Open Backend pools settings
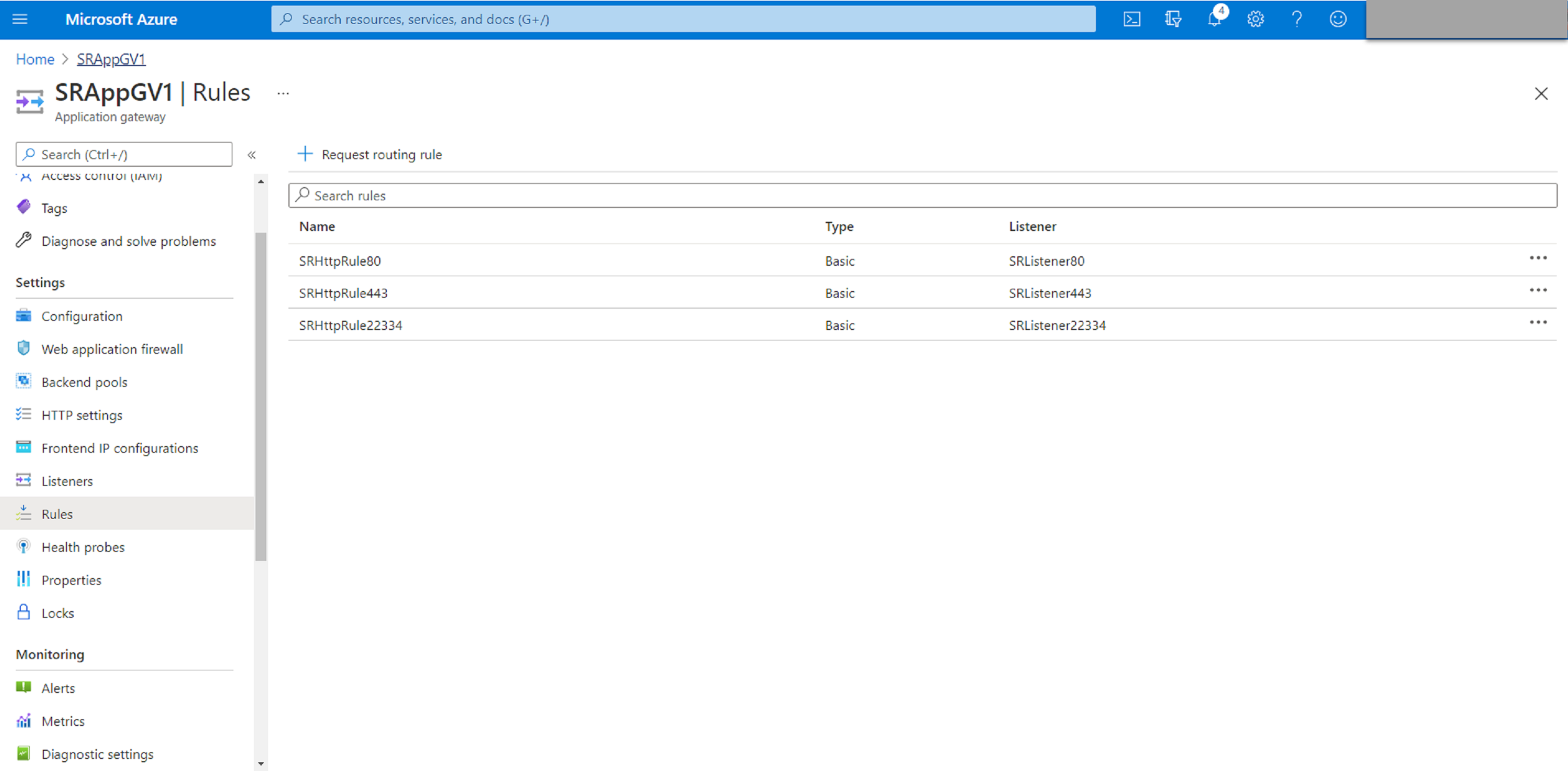1568x771 pixels. (x=83, y=381)
